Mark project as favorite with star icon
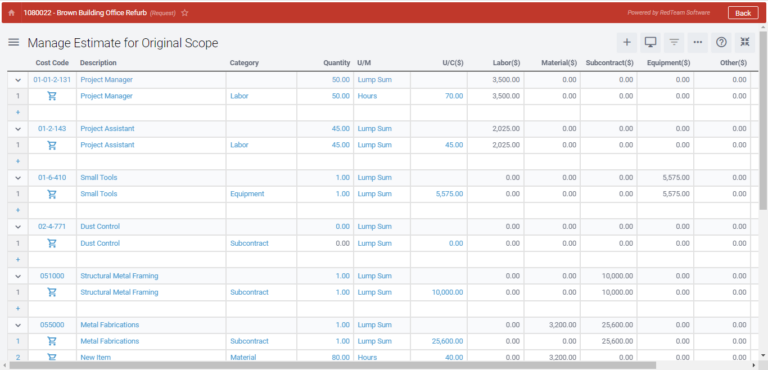This screenshot has height=370, width=768. coord(185,13)
